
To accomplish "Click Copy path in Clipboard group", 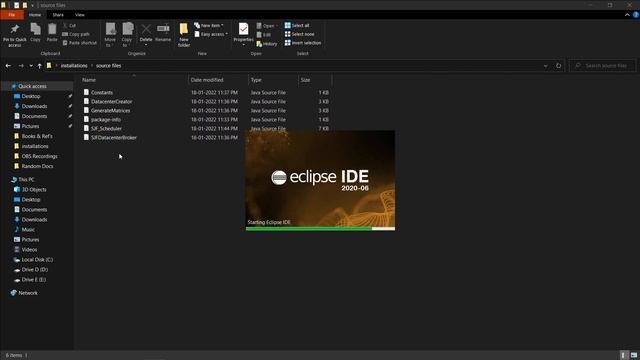I will tap(76, 34).
